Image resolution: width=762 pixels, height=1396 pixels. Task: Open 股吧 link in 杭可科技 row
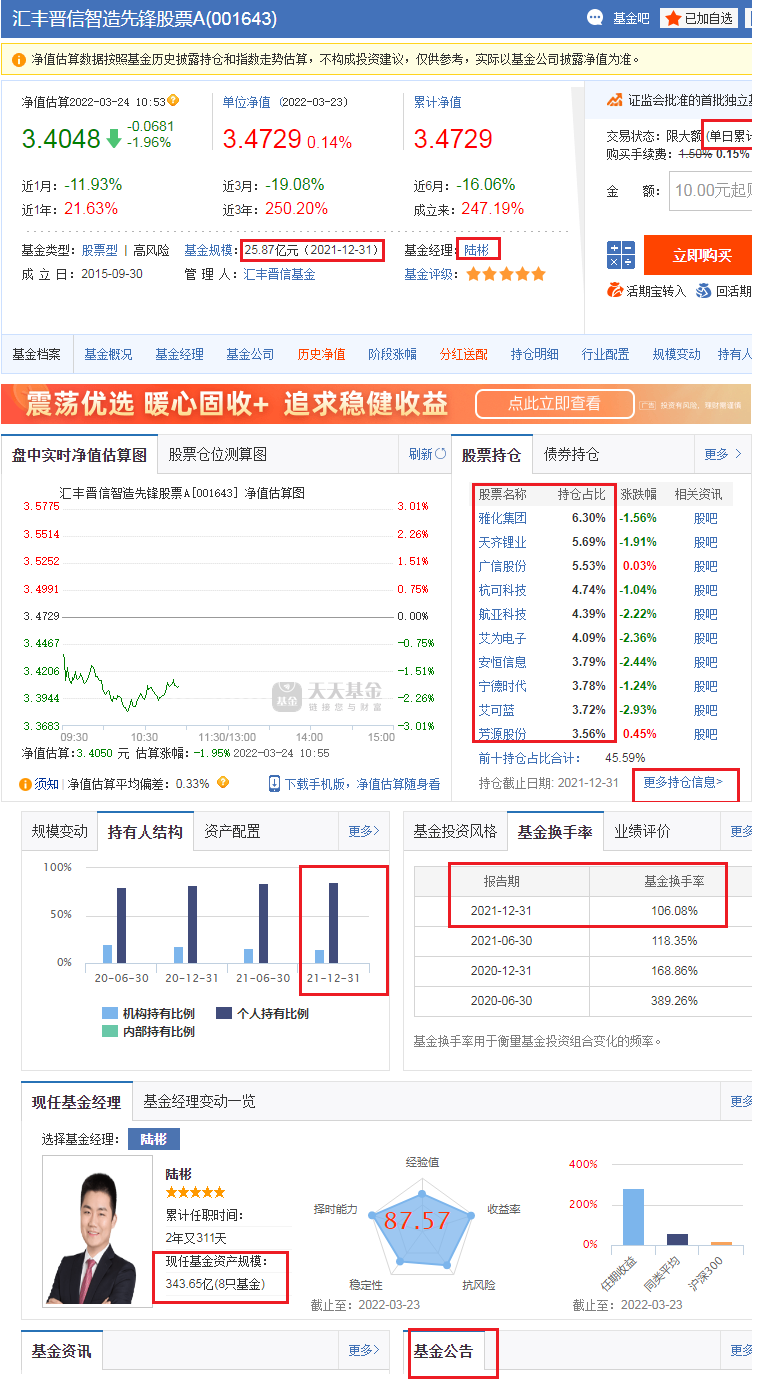pos(706,590)
